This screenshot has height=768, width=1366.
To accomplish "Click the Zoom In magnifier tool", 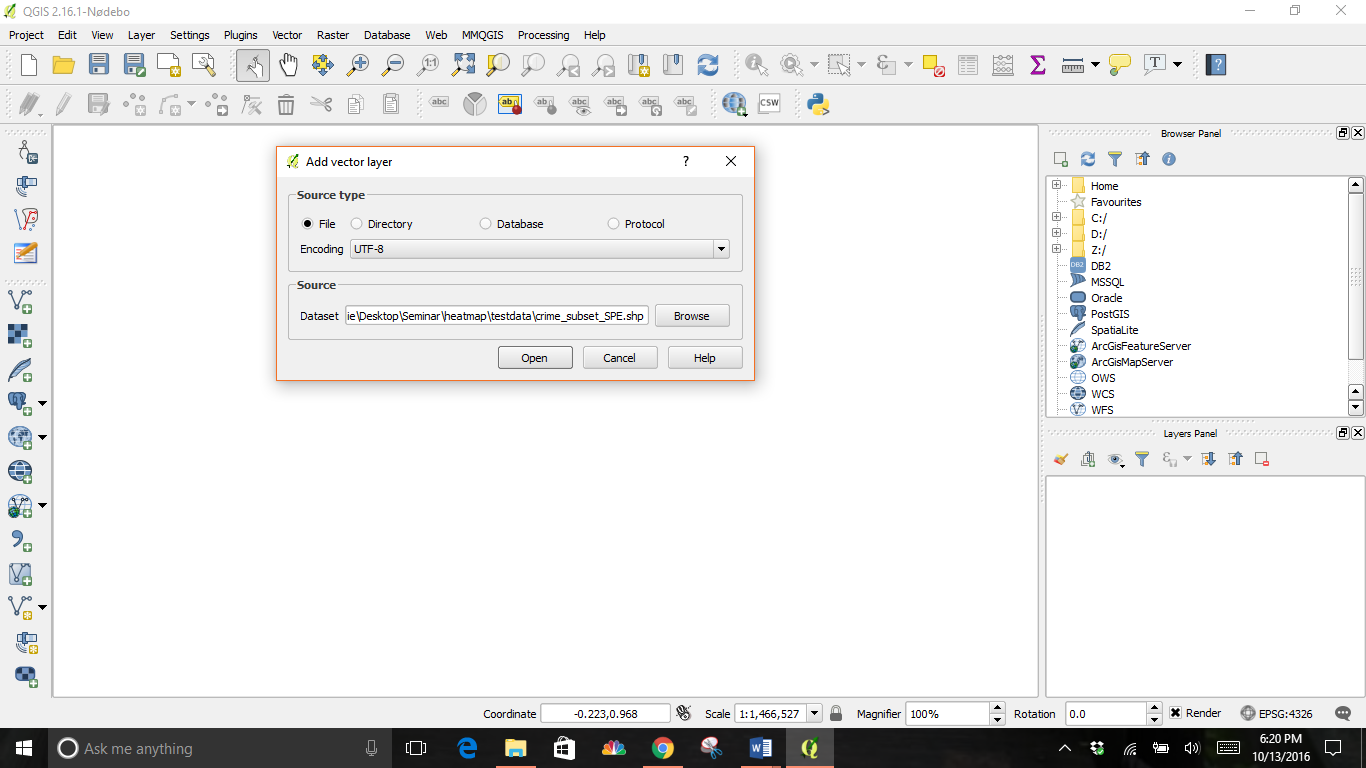I will (358, 65).
